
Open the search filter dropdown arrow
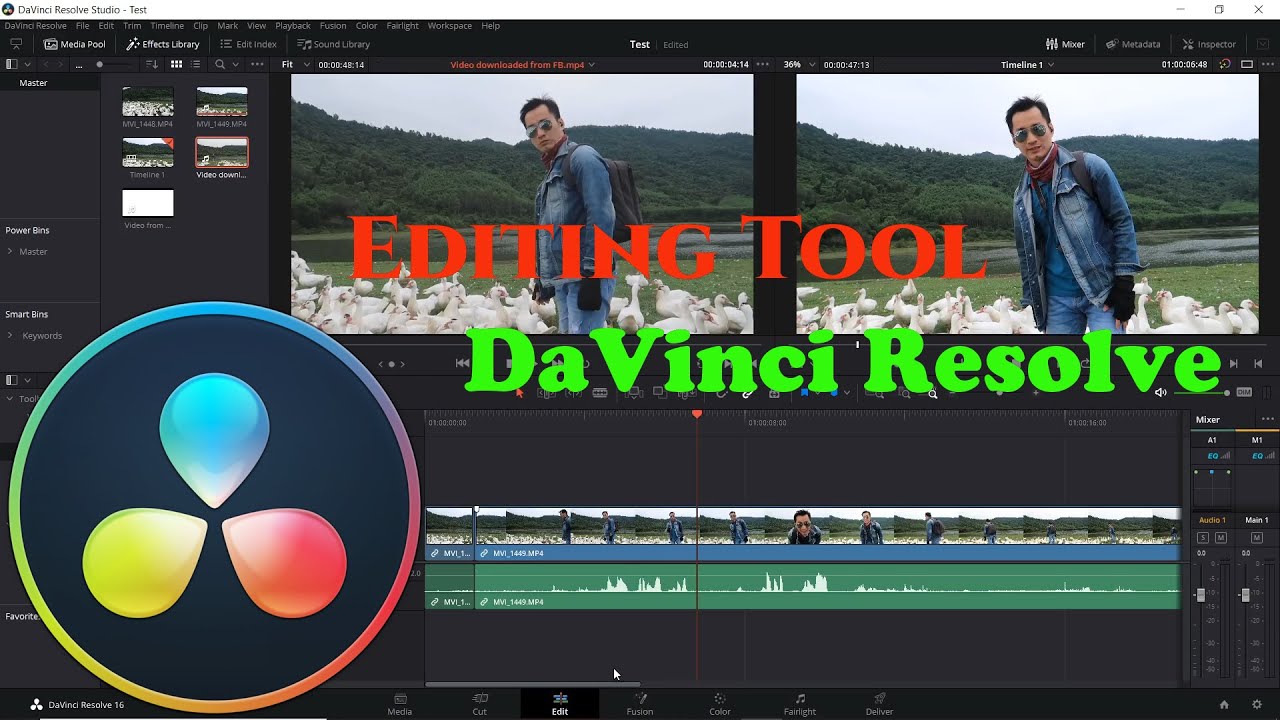click(236, 64)
